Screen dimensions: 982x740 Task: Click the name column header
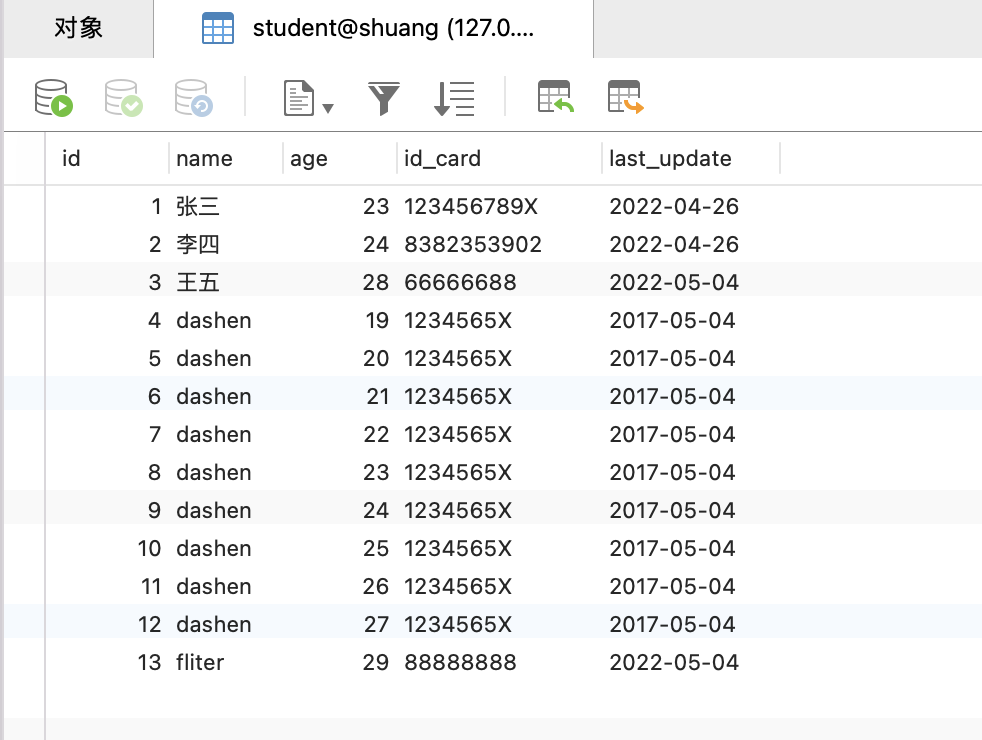(x=226, y=158)
